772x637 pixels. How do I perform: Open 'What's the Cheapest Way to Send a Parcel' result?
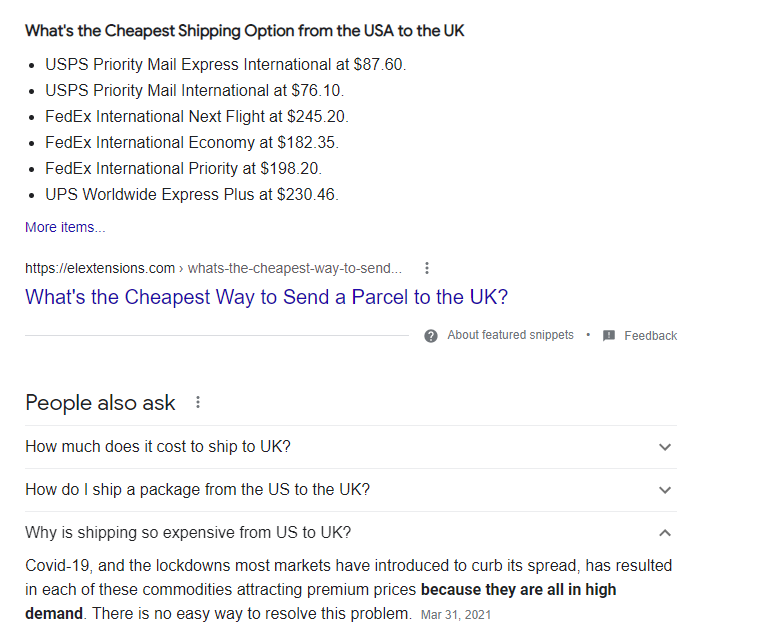click(x=266, y=297)
